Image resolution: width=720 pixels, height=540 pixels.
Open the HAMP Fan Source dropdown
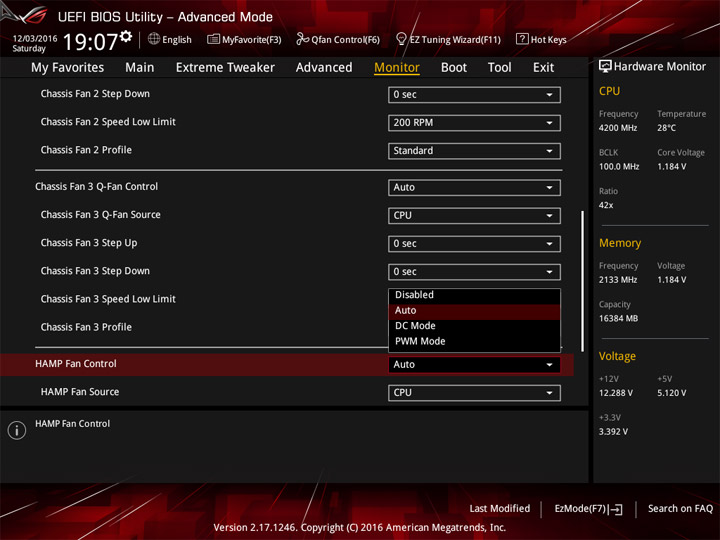pos(474,393)
